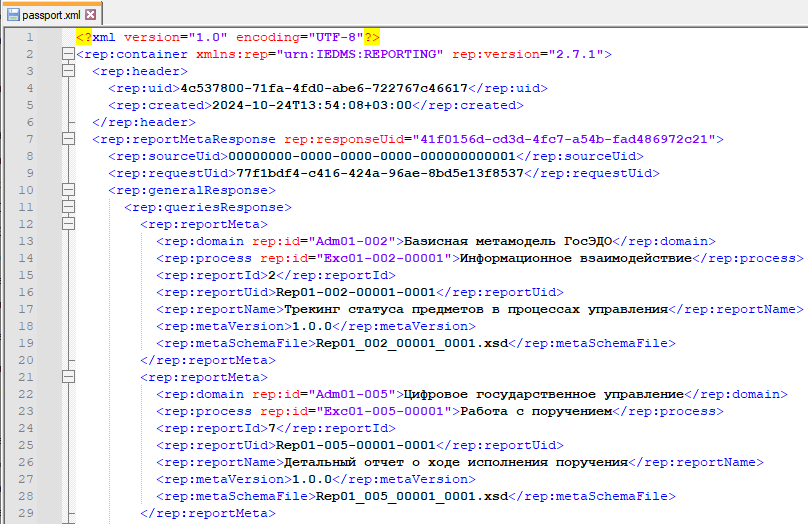This screenshot has width=808, height=524.
Task: Click the save icon on passport.xml tab
Action: (13, 14)
